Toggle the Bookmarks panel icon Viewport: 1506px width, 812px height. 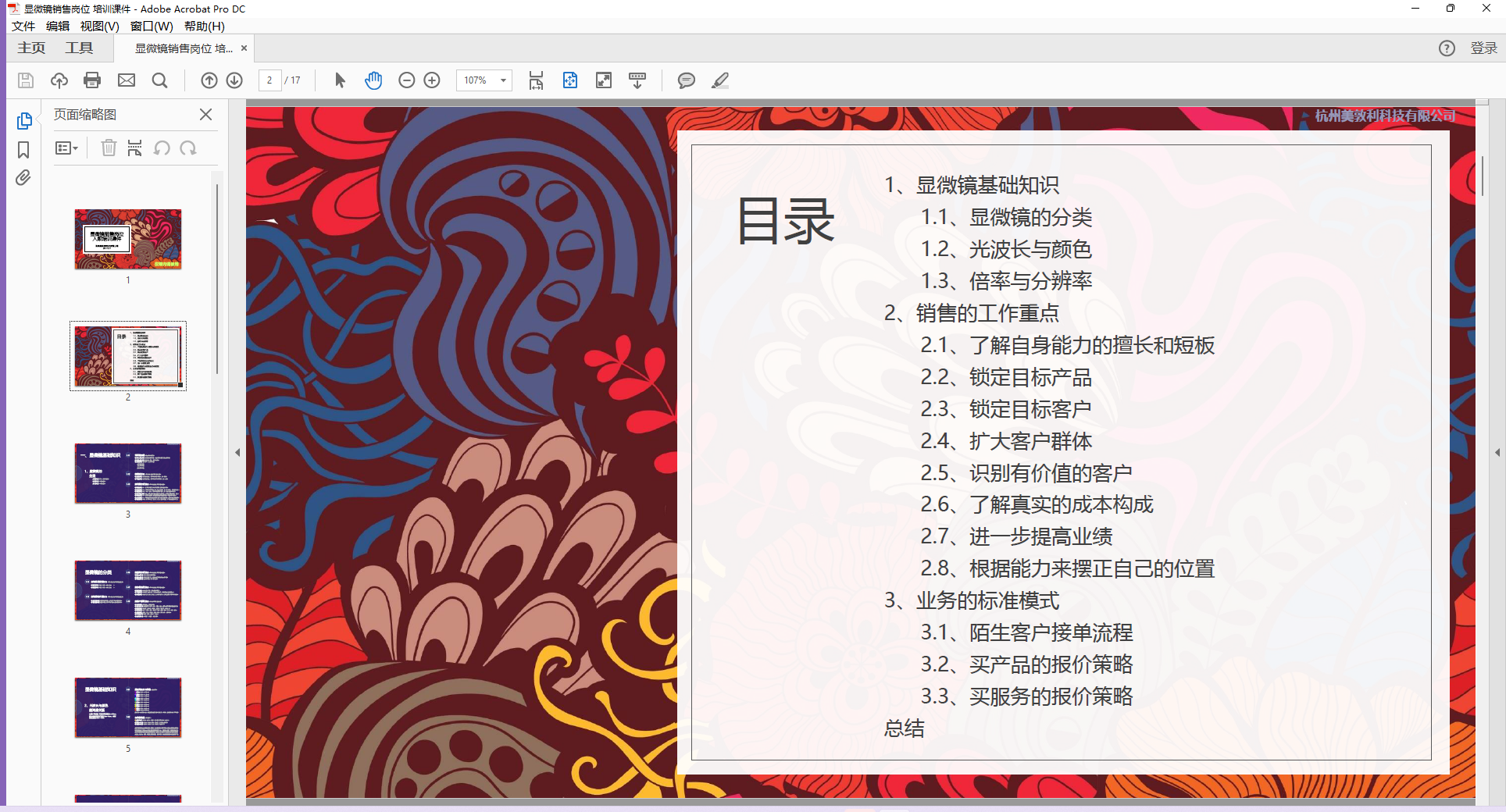coord(23,150)
